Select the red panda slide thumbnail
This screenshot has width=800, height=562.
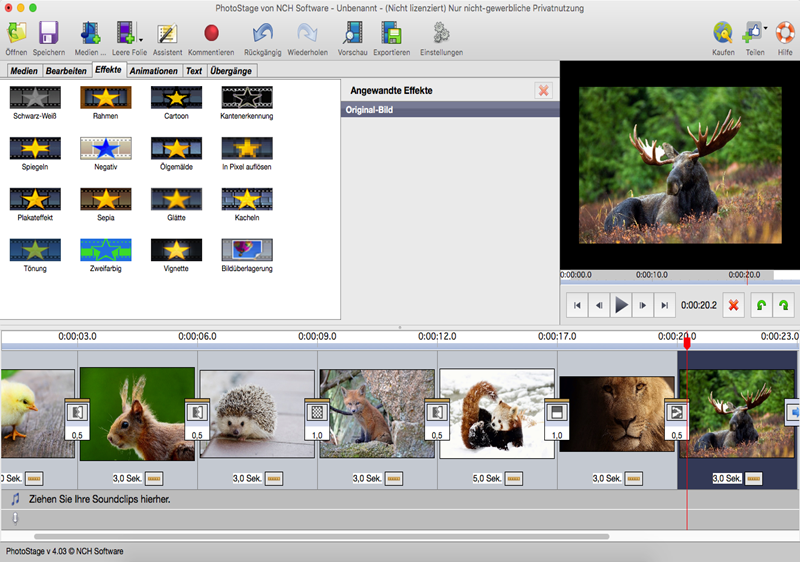(x=497, y=414)
